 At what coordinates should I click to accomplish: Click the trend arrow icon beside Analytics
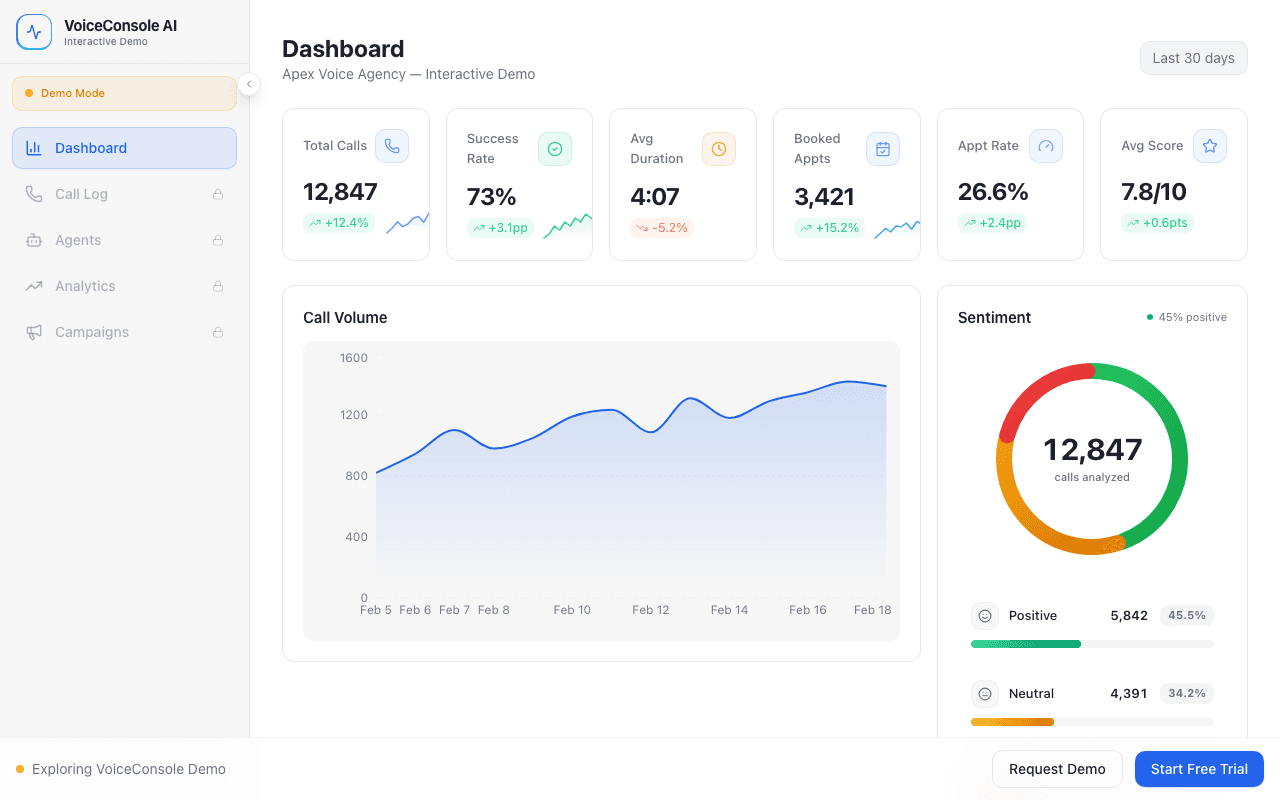tap(34, 286)
